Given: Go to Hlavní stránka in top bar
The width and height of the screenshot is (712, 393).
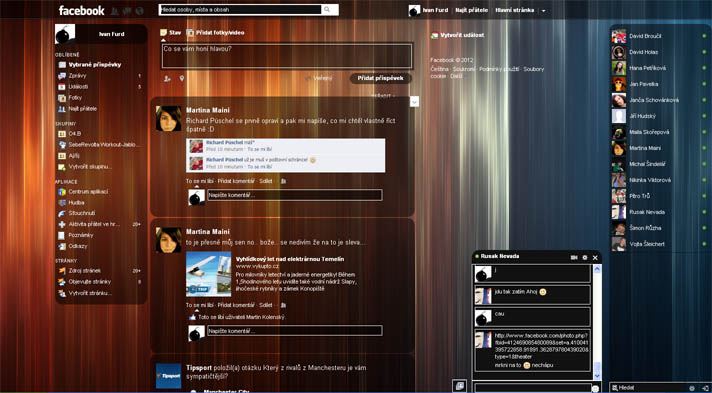Looking at the screenshot, I should [514, 10].
